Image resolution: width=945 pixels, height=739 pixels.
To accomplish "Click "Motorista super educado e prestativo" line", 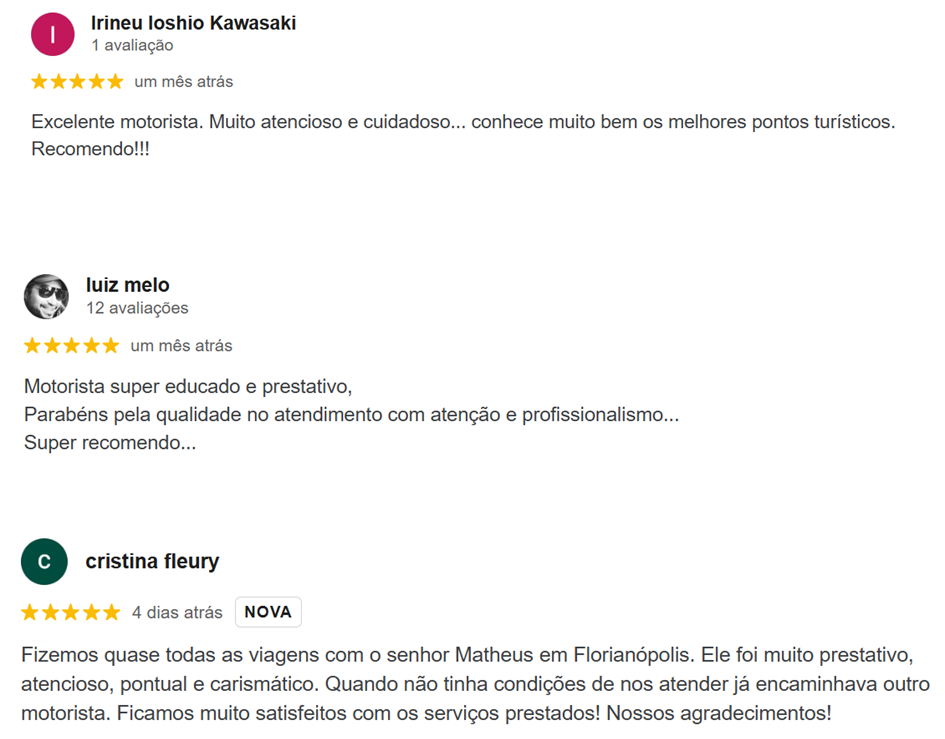I will [188, 386].
